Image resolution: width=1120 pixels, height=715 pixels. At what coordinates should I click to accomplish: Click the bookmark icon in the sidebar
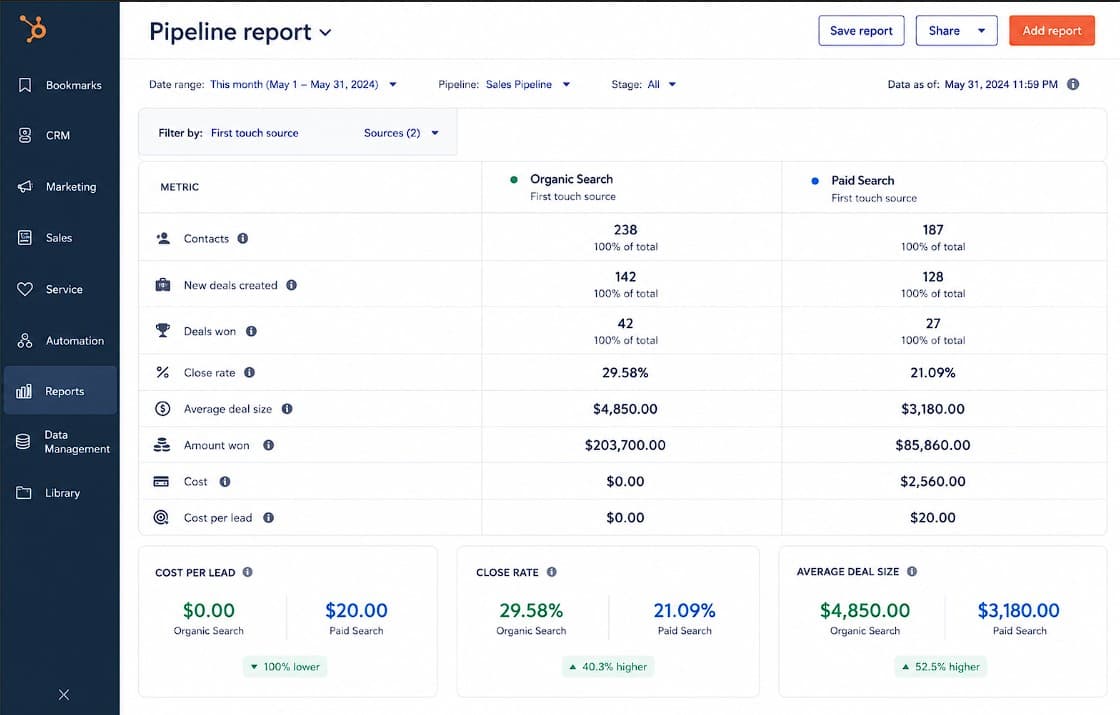click(25, 85)
